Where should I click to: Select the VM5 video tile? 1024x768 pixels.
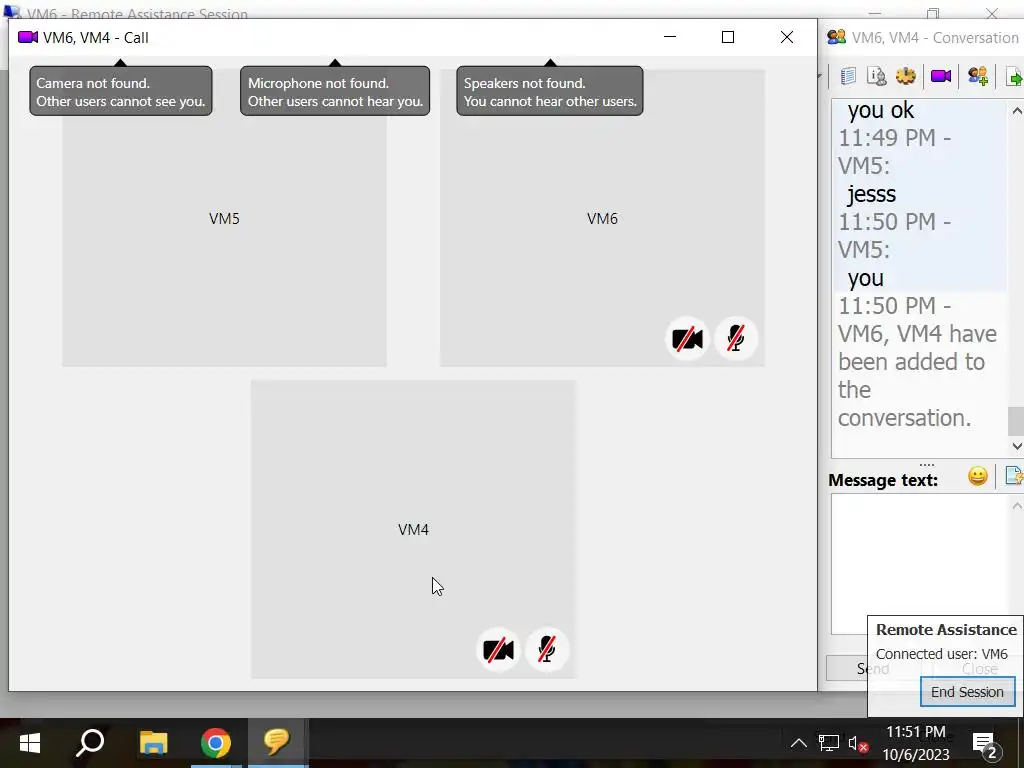coord(224,218)
